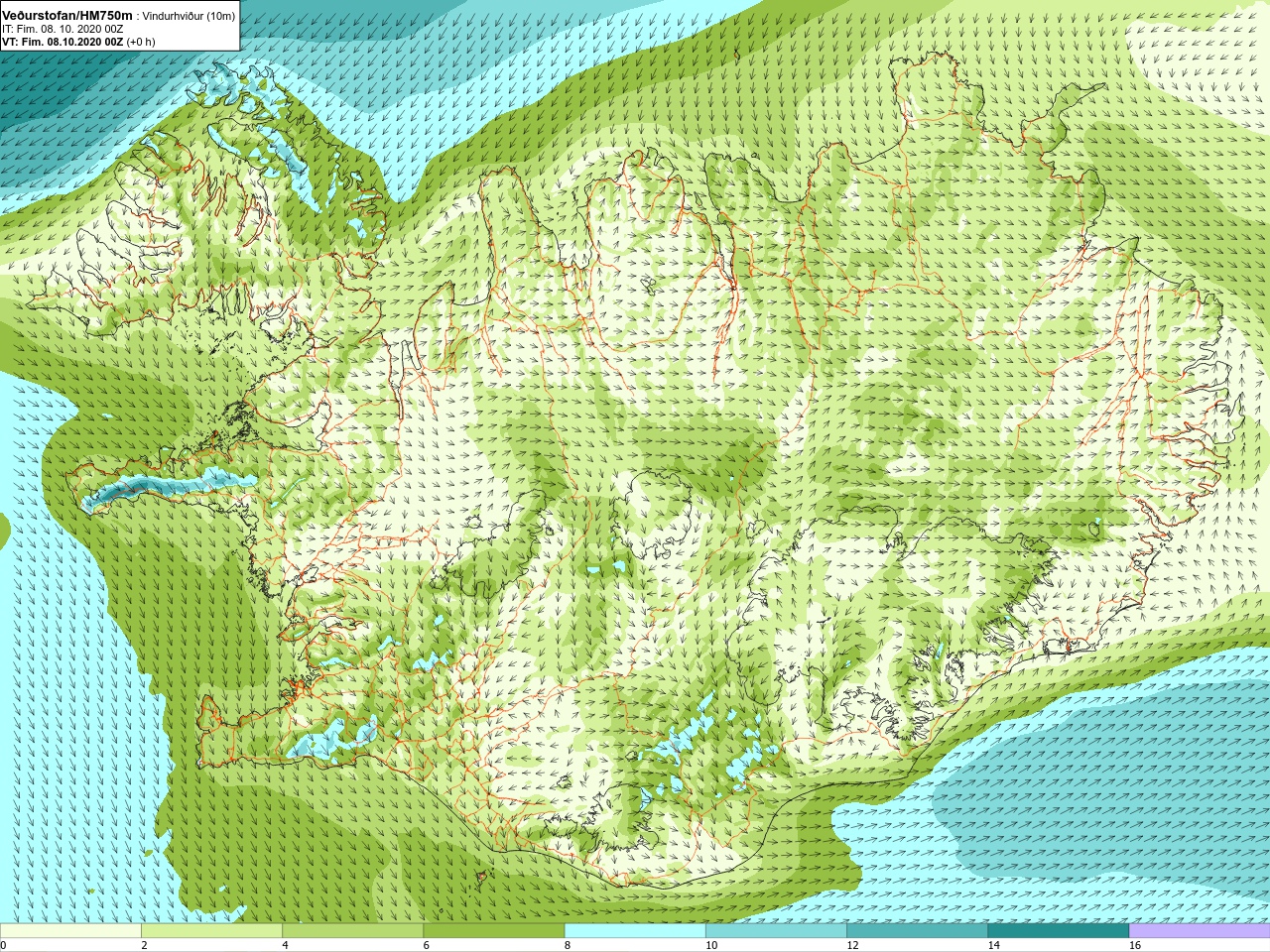Click the legend value label 16
1270x952 pixels.
pyautogui.click(x=1135, y=945)
